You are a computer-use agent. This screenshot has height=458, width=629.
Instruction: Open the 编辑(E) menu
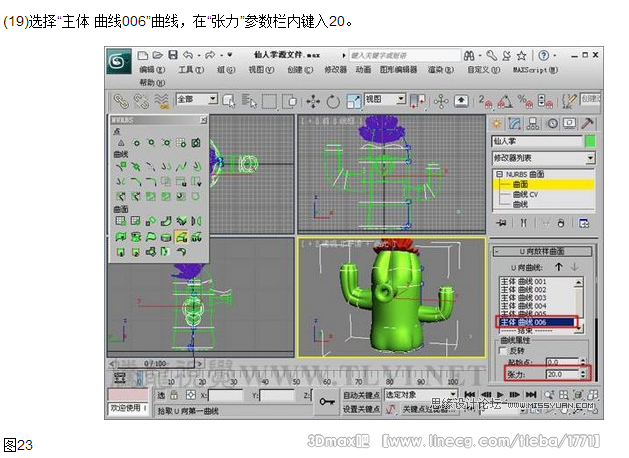(152, 70)
